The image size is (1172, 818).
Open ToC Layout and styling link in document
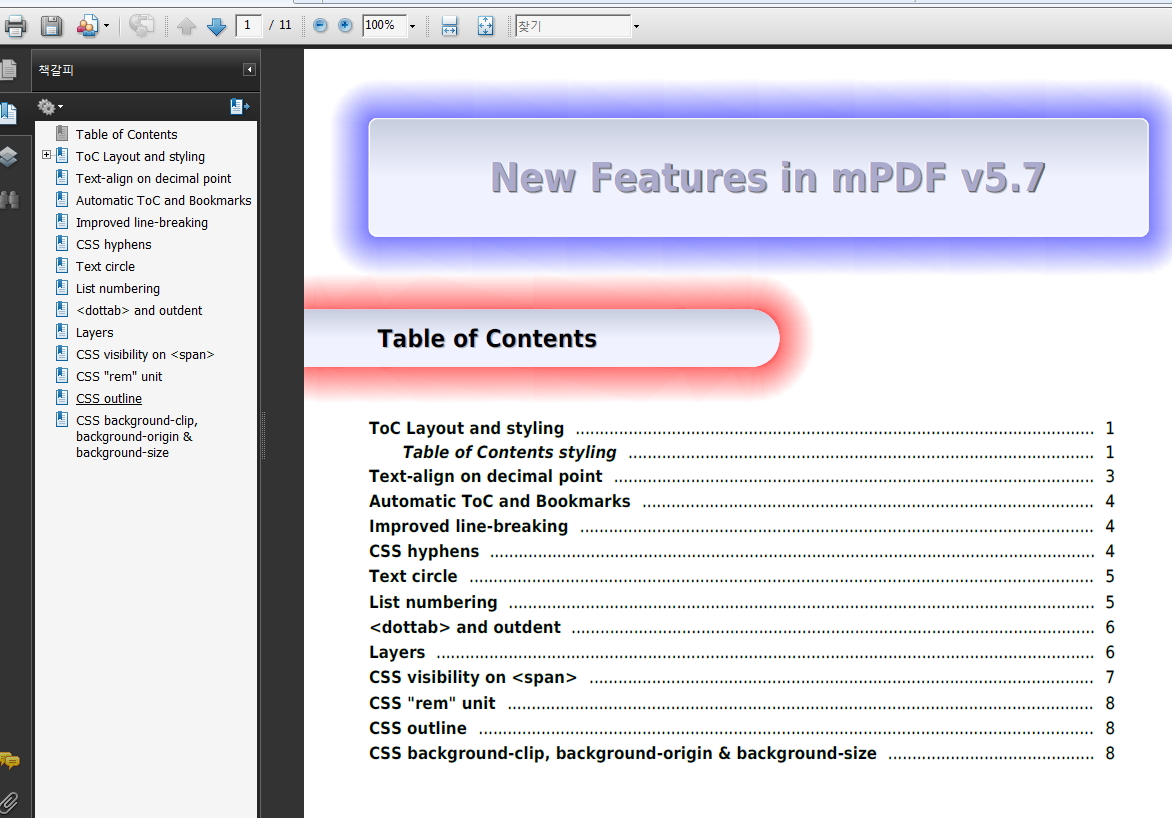pos(466,428)
